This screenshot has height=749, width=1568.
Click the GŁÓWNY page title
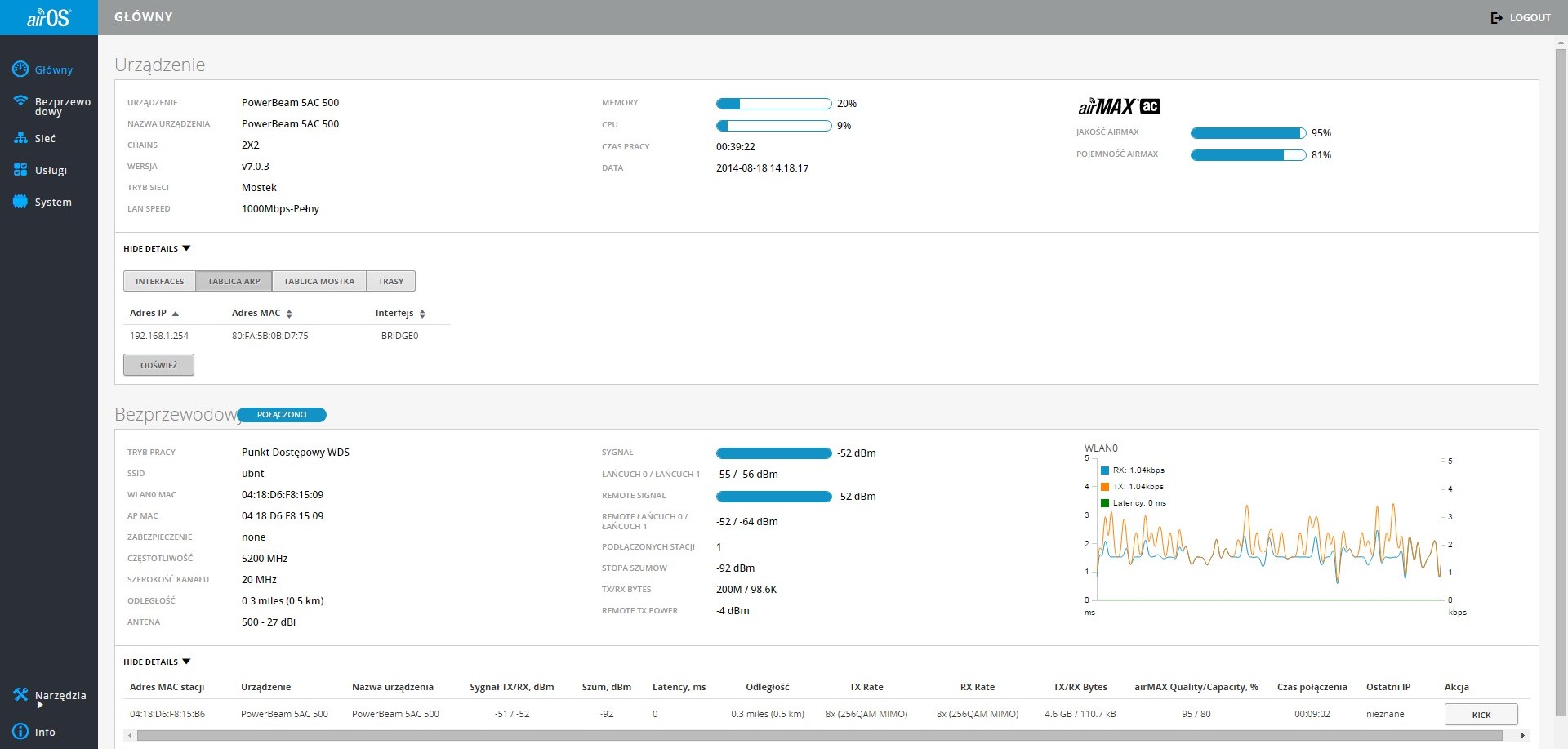(144, 17)
